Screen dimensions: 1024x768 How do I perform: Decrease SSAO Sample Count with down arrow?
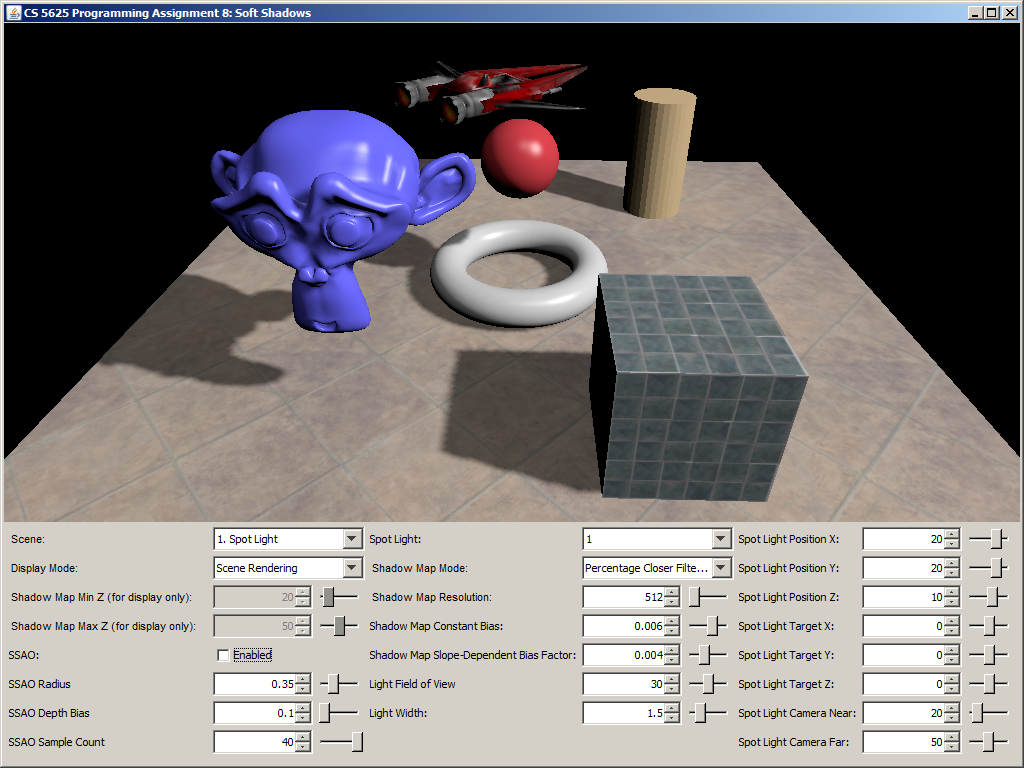click(x=303, y=747)
